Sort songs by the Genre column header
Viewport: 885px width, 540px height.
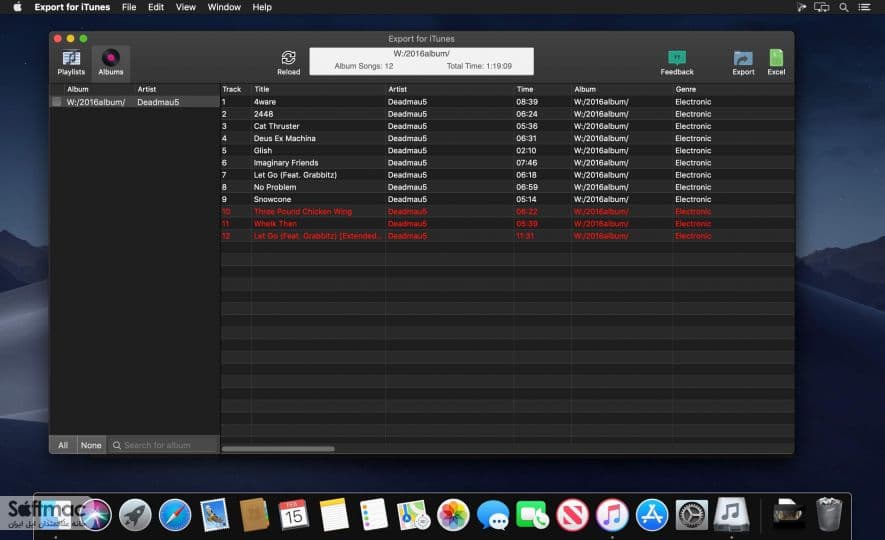pos(733,89)
